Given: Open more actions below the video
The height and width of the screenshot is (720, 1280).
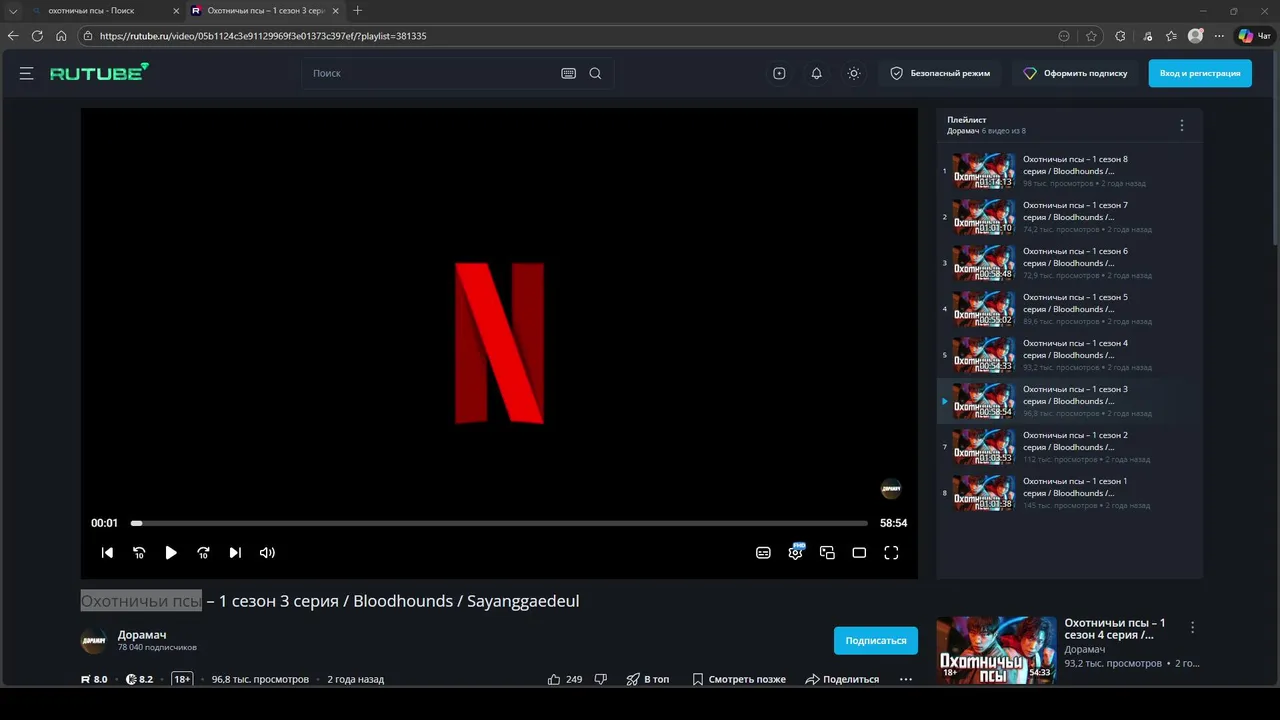Looking at the screenshot, I should click(x=905, y=679).
